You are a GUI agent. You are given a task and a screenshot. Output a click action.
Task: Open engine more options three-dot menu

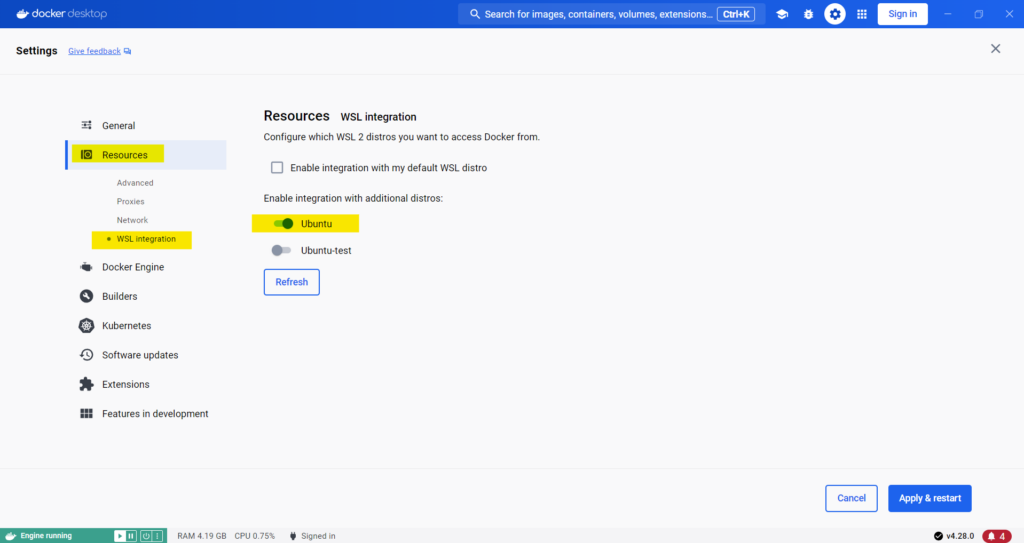pos(159,536)
